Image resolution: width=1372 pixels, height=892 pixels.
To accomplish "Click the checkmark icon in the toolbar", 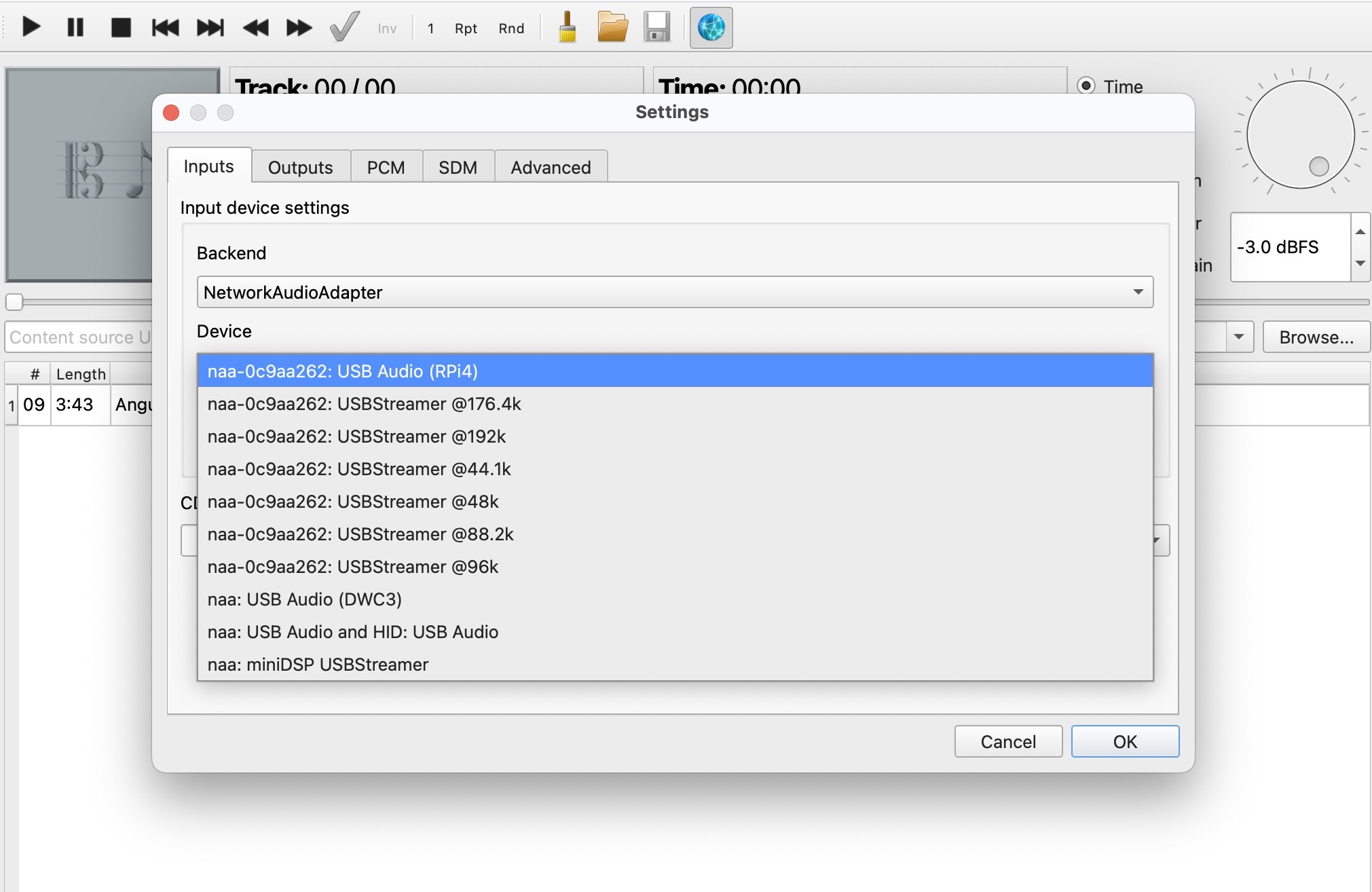I will 344,27.
